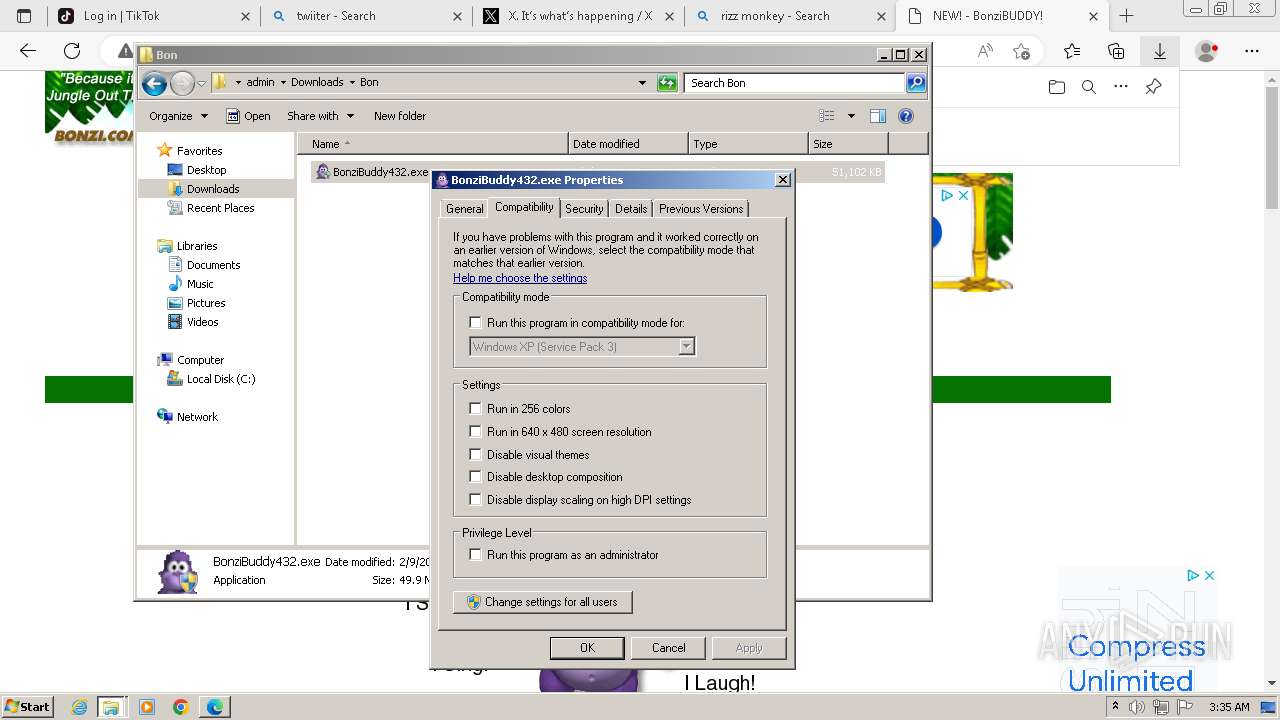Check Run in 256 colors

tap(476, 409)
